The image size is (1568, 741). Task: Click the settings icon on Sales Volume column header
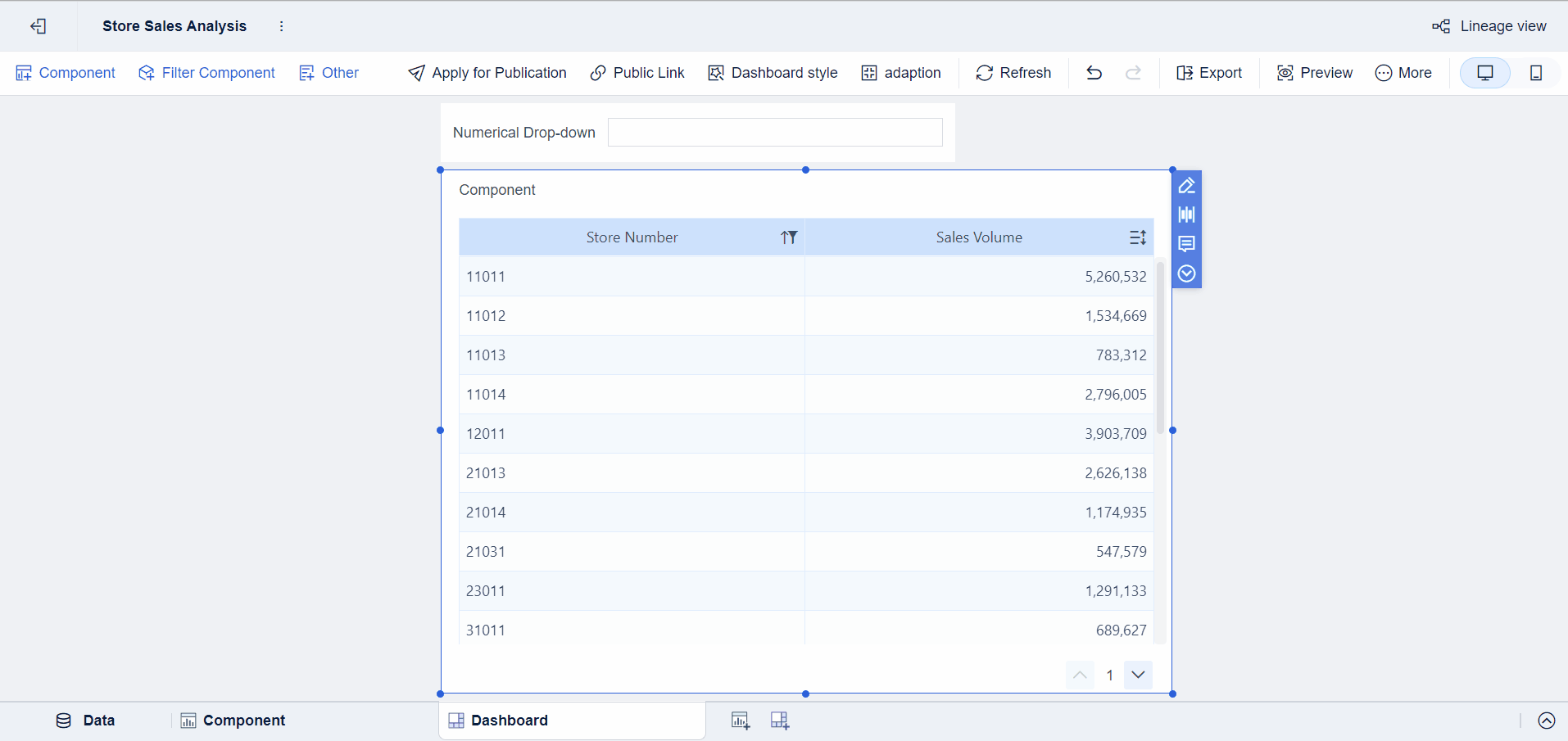coord(1137,237)
